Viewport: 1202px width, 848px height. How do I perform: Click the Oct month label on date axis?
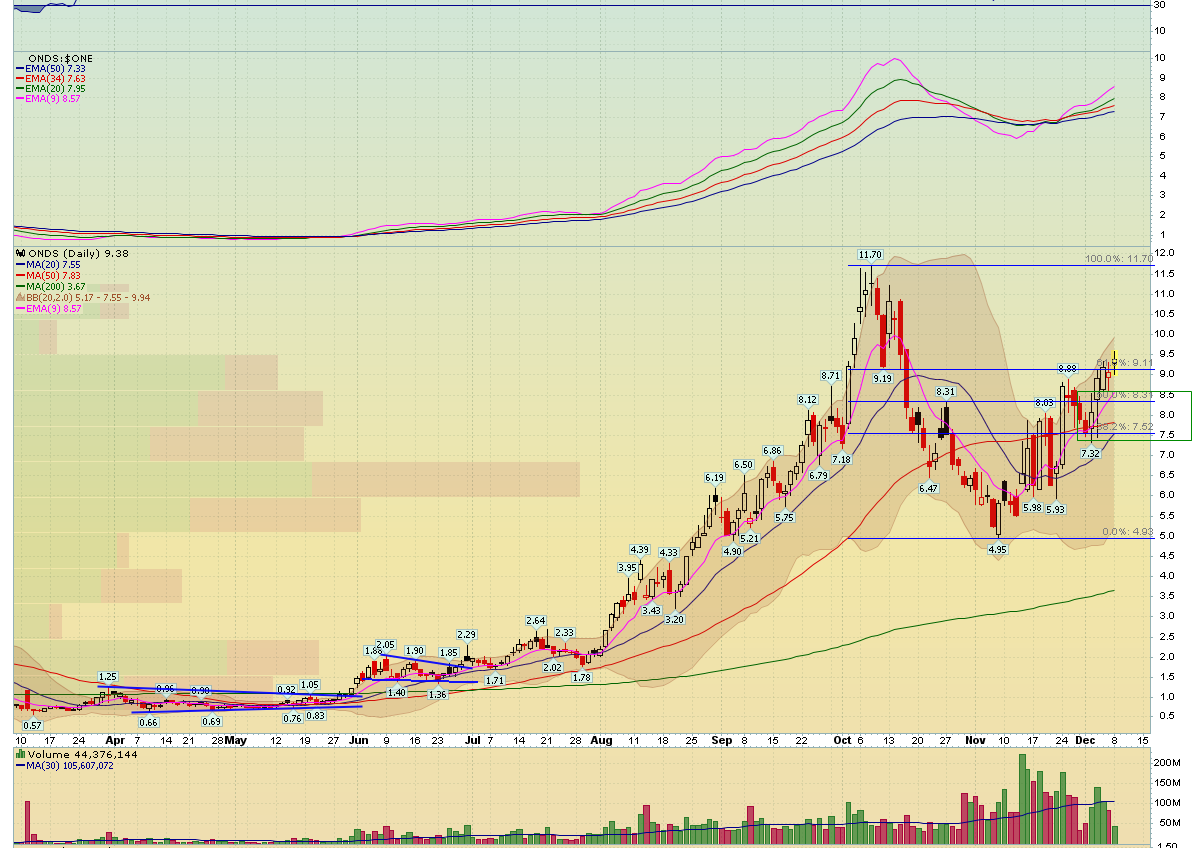click(842, 741)
